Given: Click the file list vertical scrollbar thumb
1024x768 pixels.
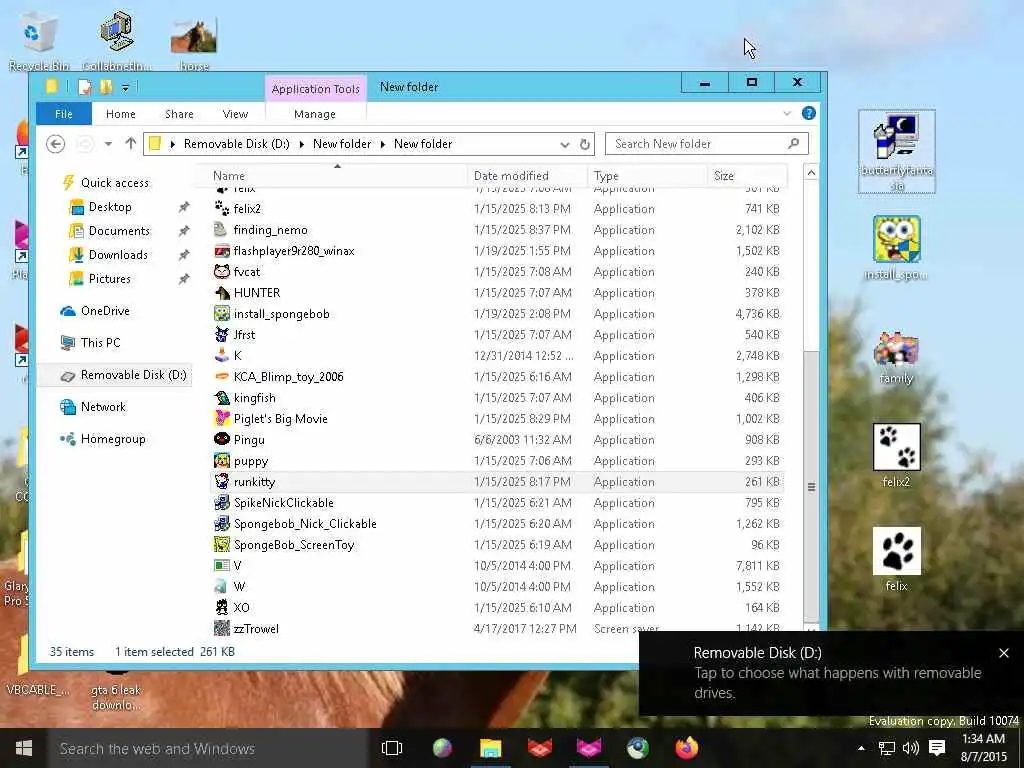Looking at the screenshot, I should 811,487.
